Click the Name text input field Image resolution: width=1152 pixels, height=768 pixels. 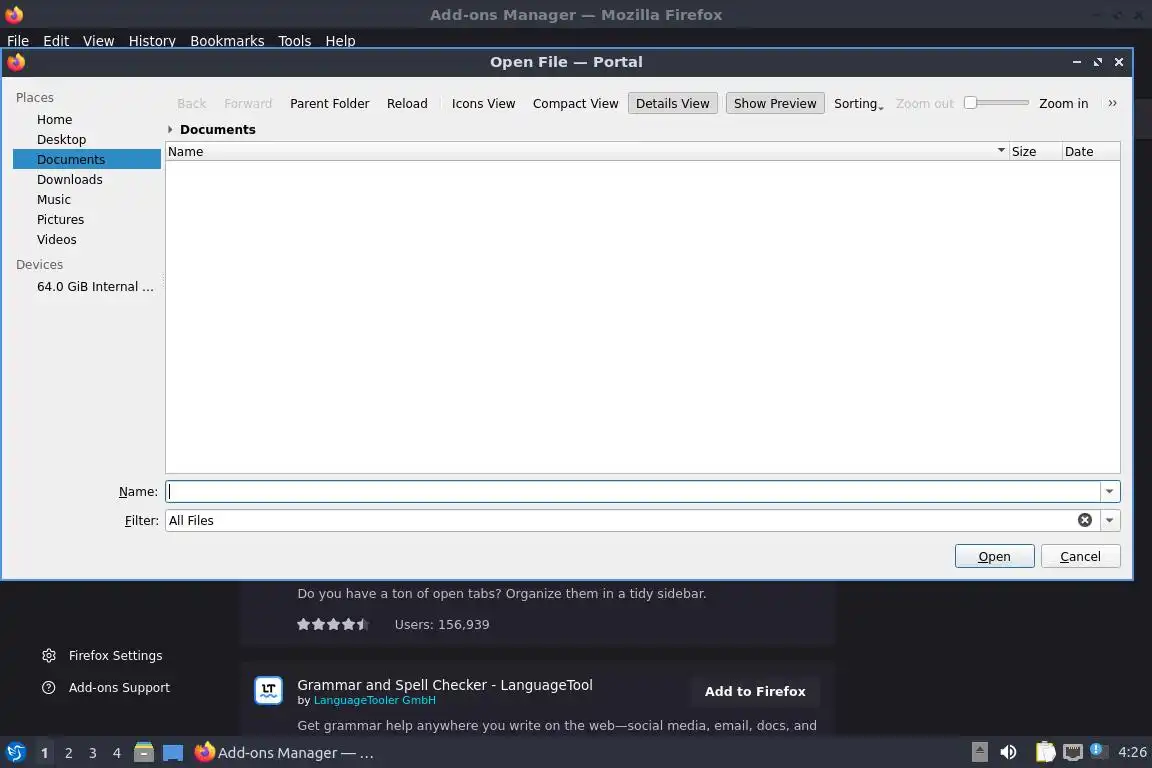[633, 492]
